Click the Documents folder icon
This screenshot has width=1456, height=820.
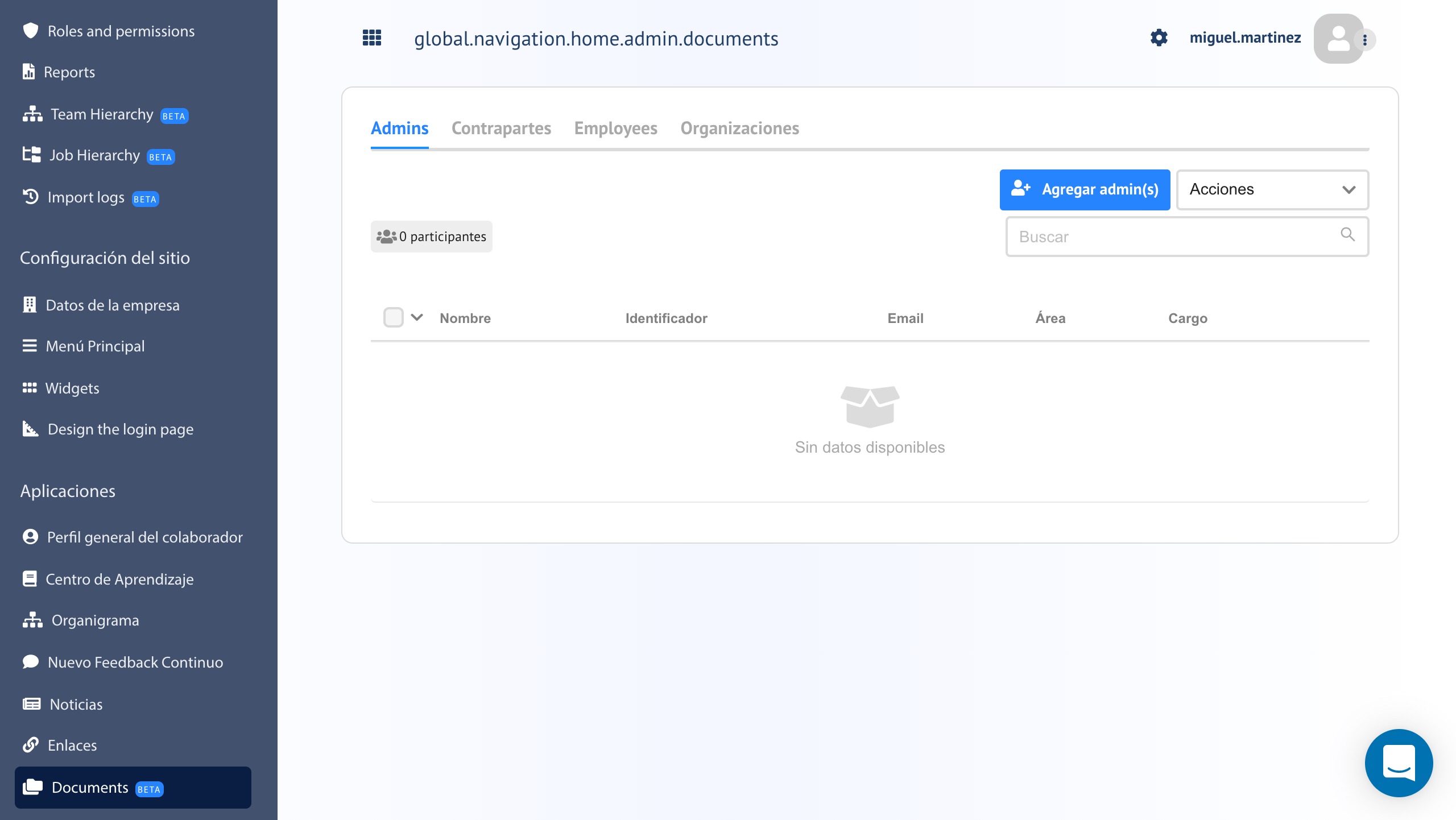(32, 787)
